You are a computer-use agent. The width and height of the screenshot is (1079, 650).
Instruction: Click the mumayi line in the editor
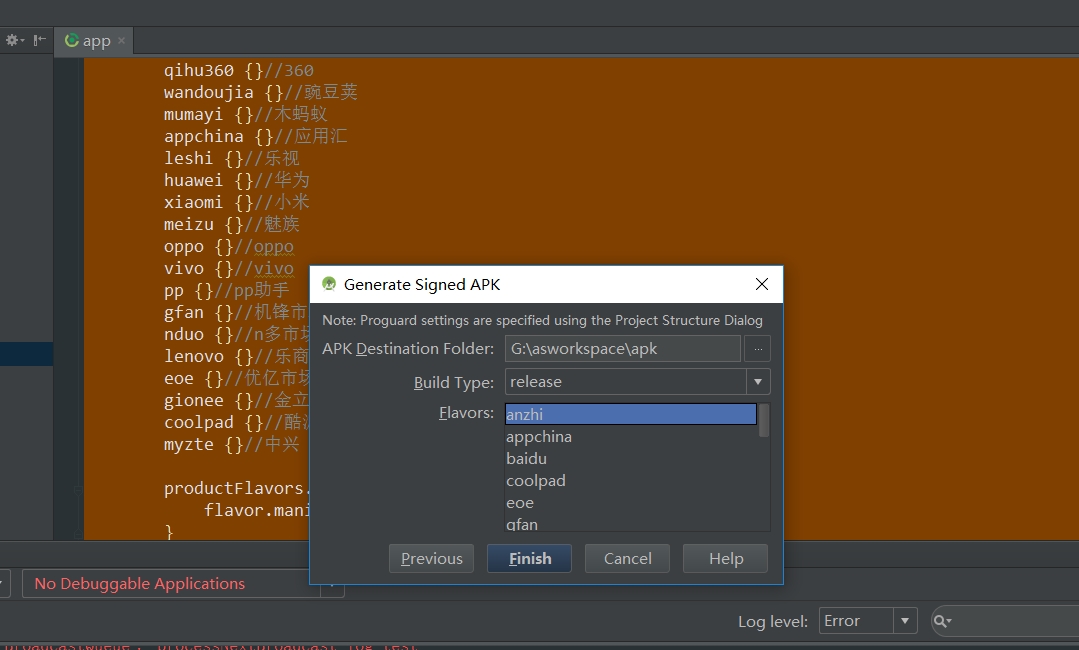coord(245,114)
